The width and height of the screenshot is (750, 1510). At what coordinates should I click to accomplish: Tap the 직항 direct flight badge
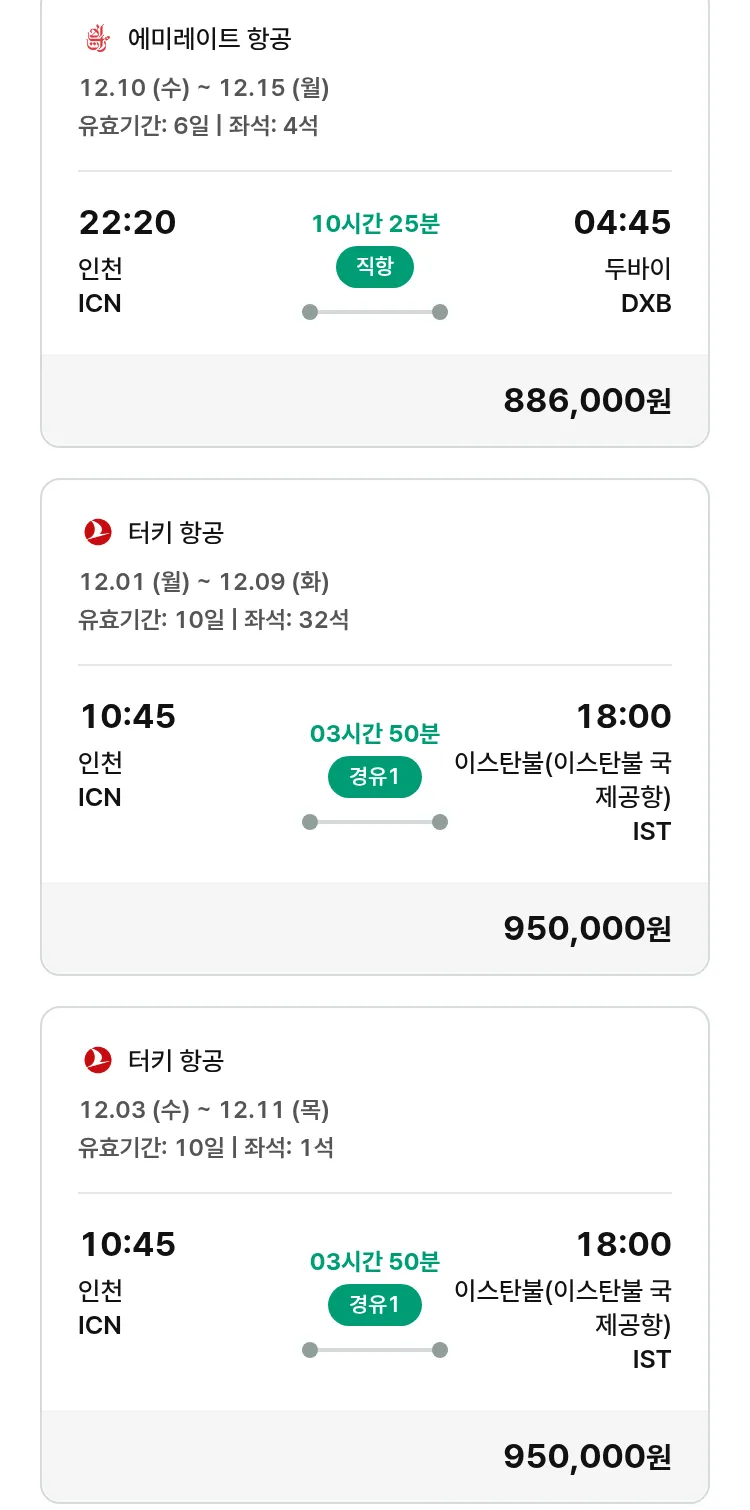coord(375,267)
